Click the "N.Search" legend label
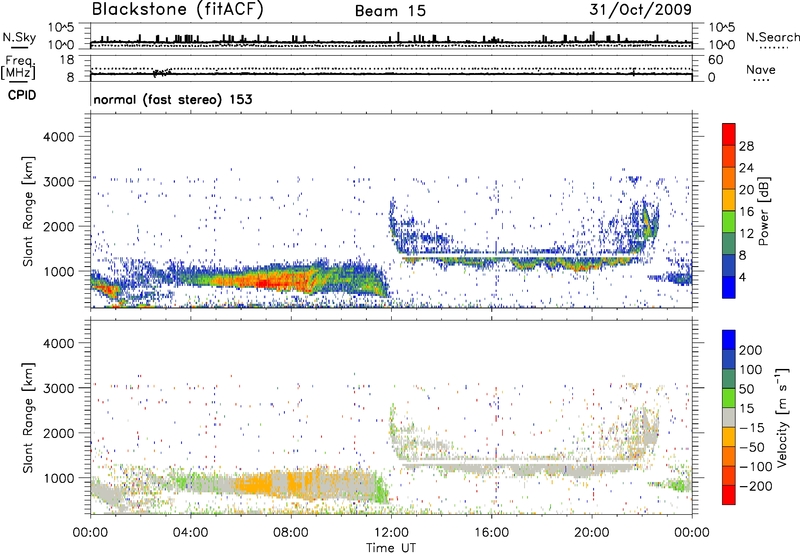 point(772,37)
